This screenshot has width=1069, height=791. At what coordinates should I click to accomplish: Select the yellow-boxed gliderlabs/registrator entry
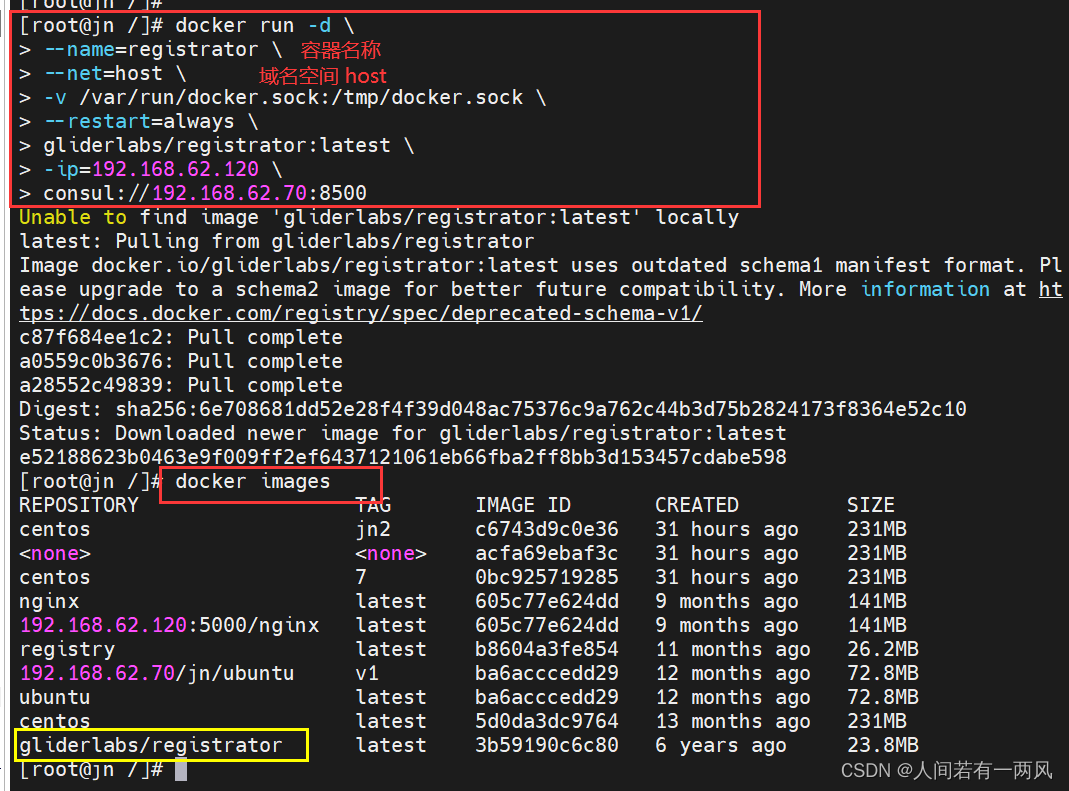[x=160, y=745]
